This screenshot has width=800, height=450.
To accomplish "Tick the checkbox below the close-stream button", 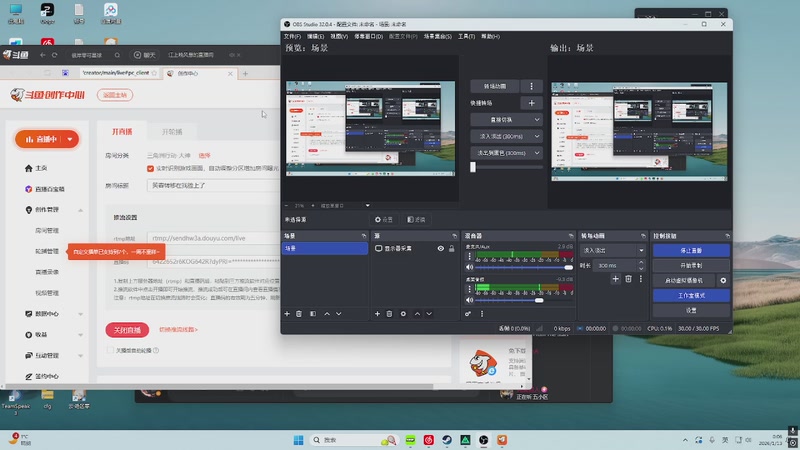I will tap(110, 350).
